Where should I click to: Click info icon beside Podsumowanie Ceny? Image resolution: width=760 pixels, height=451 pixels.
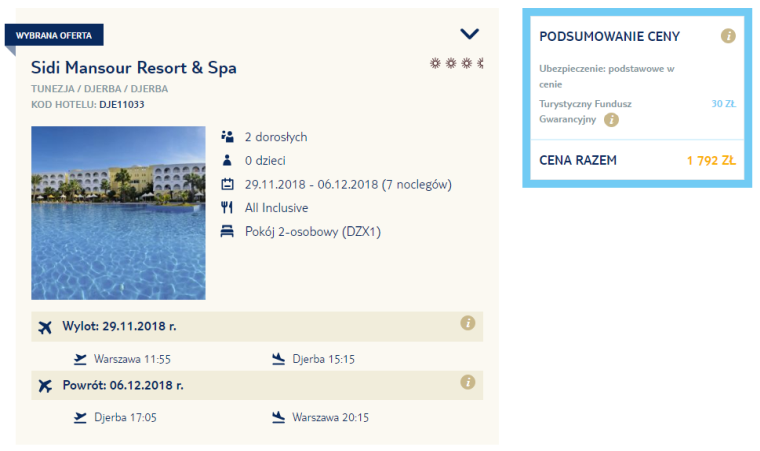[x=728, y=37]
